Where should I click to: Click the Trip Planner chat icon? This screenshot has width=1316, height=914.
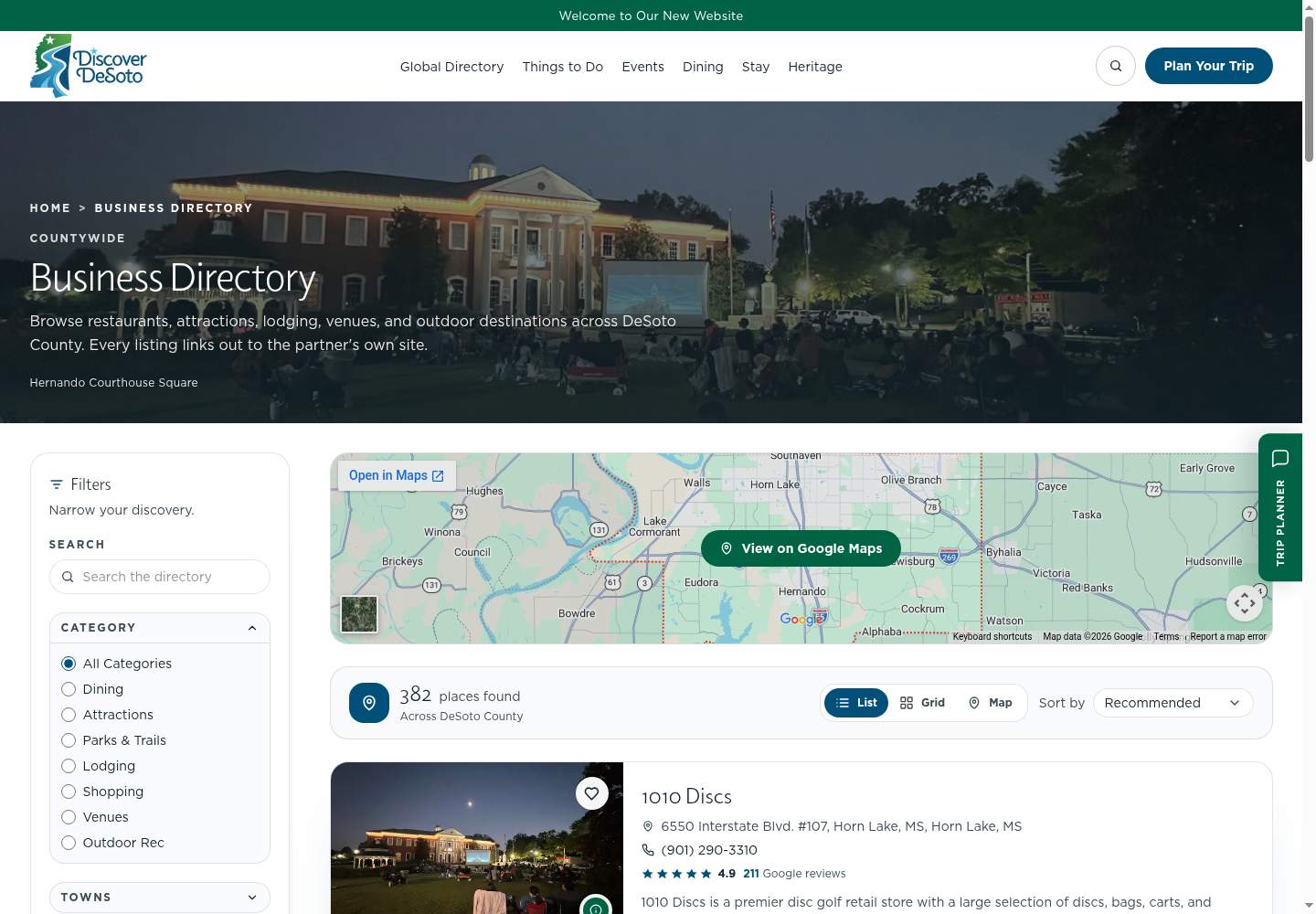[1279, 458]
